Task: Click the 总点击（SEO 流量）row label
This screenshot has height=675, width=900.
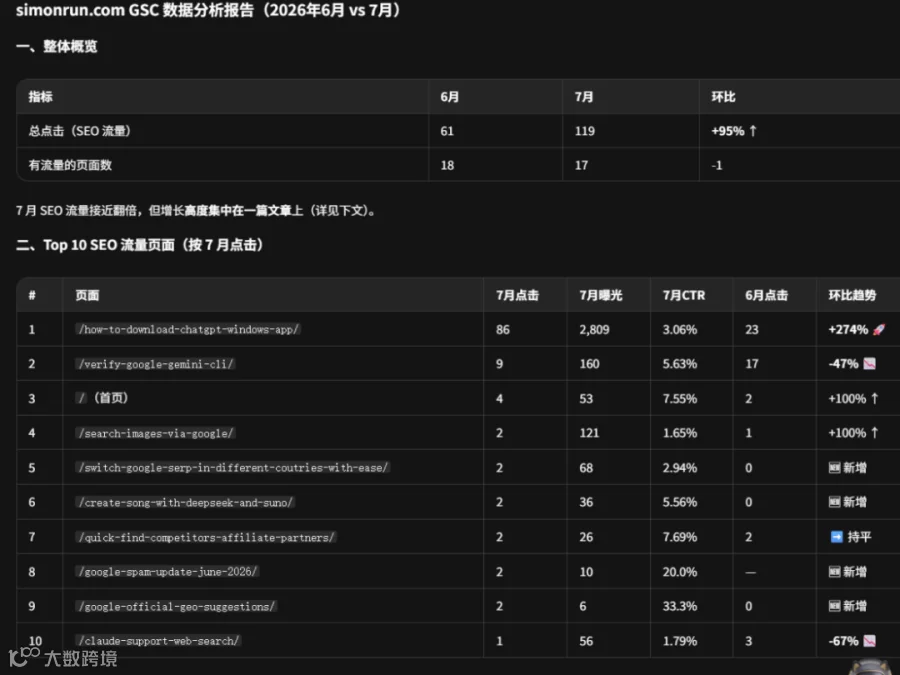Action: 80,131
